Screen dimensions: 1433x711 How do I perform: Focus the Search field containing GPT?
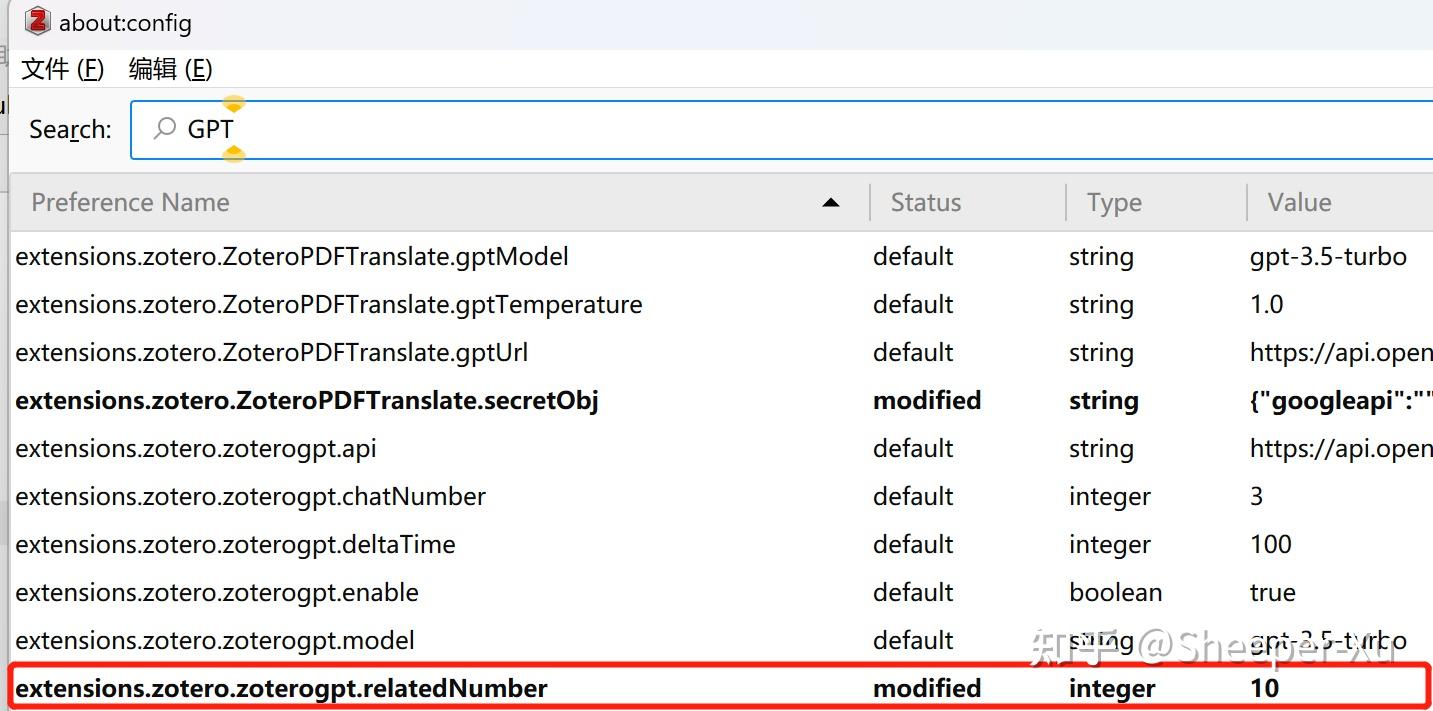point(782,129)
